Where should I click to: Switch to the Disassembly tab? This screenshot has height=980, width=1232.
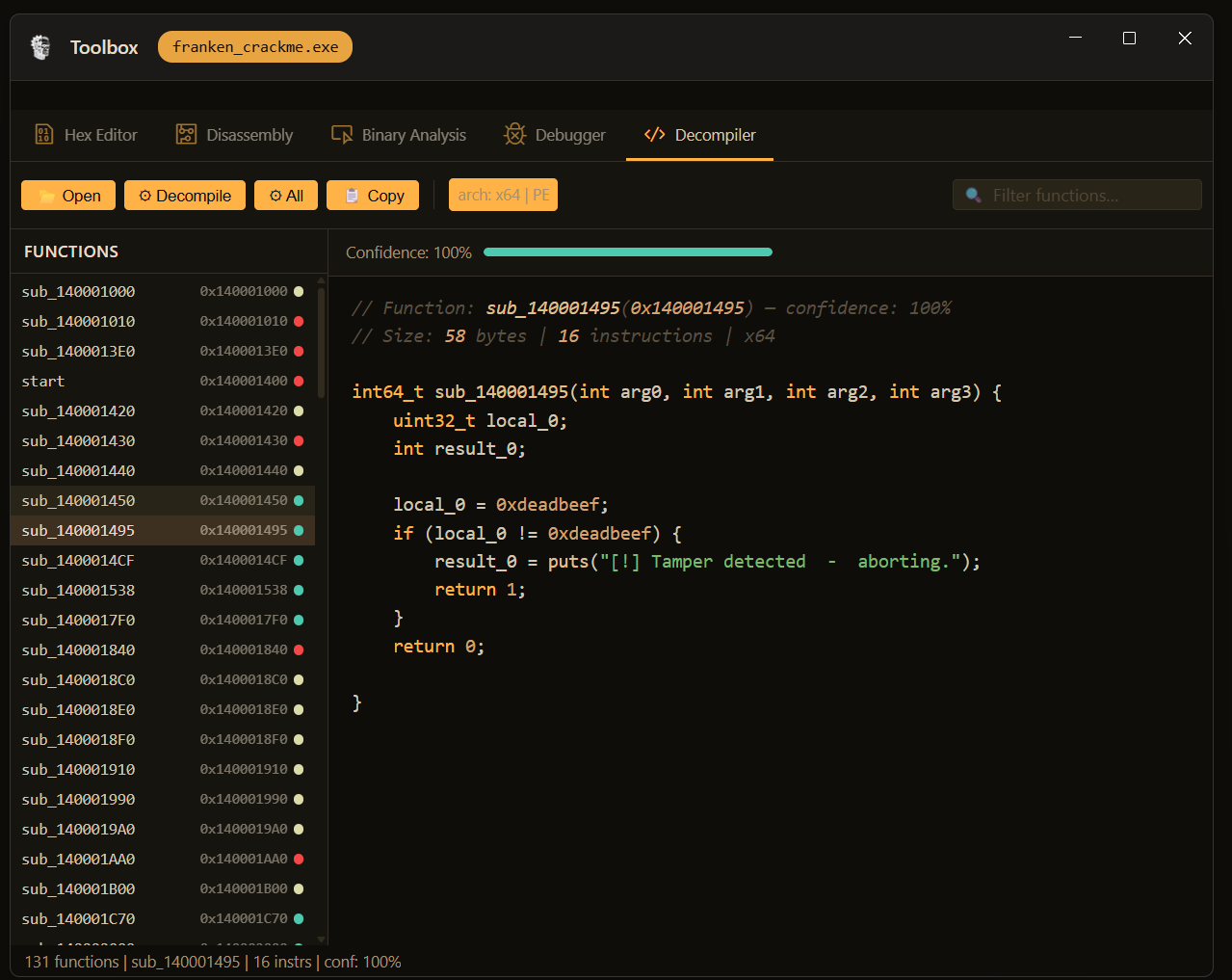234,135
